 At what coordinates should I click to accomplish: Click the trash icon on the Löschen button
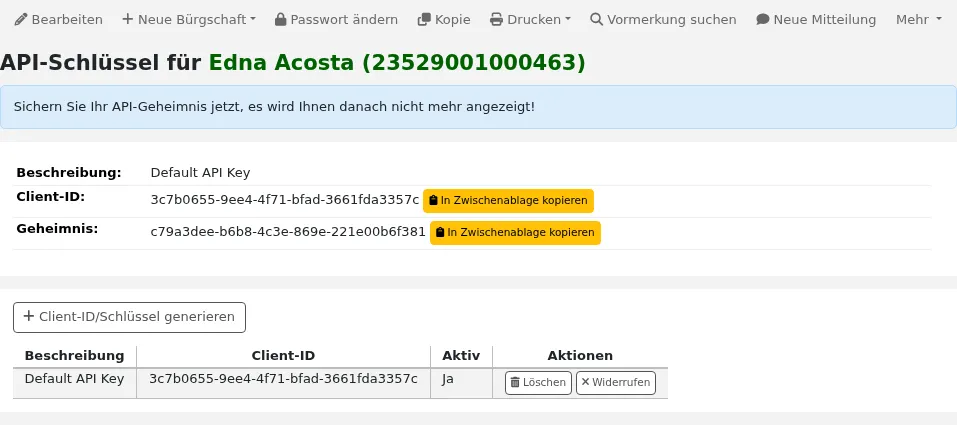pyautogui.click(x=515, y=382)
